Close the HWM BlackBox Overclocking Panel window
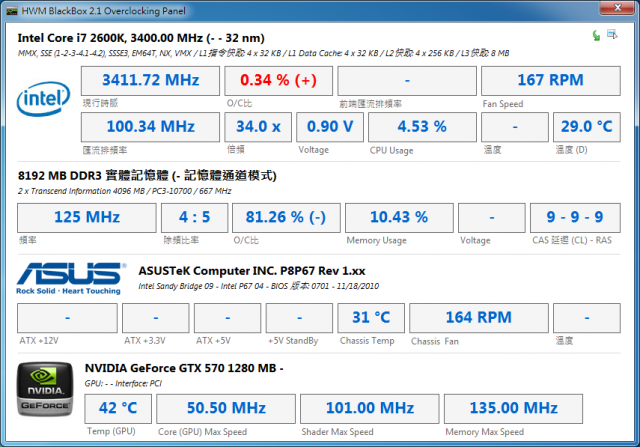Viewport: 640px width, 447px height. tap(618, 7)
